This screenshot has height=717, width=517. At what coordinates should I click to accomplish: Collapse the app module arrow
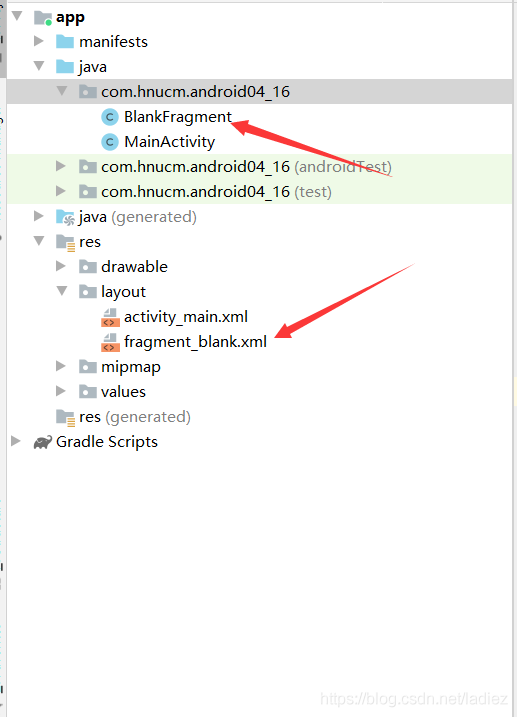[x=17, y=16]
